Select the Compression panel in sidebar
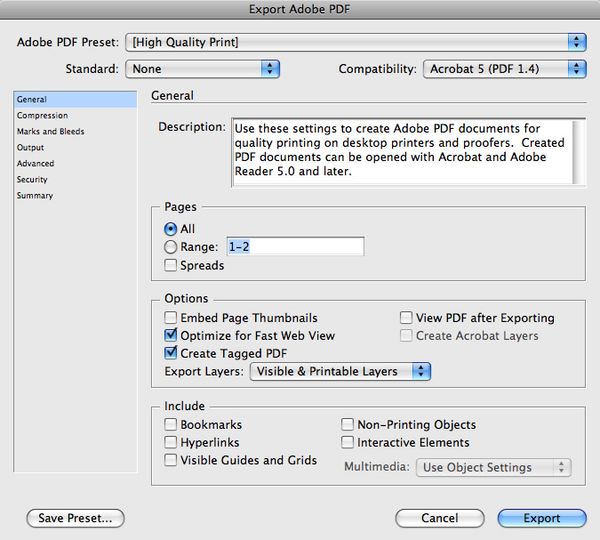 coord(42,116)
